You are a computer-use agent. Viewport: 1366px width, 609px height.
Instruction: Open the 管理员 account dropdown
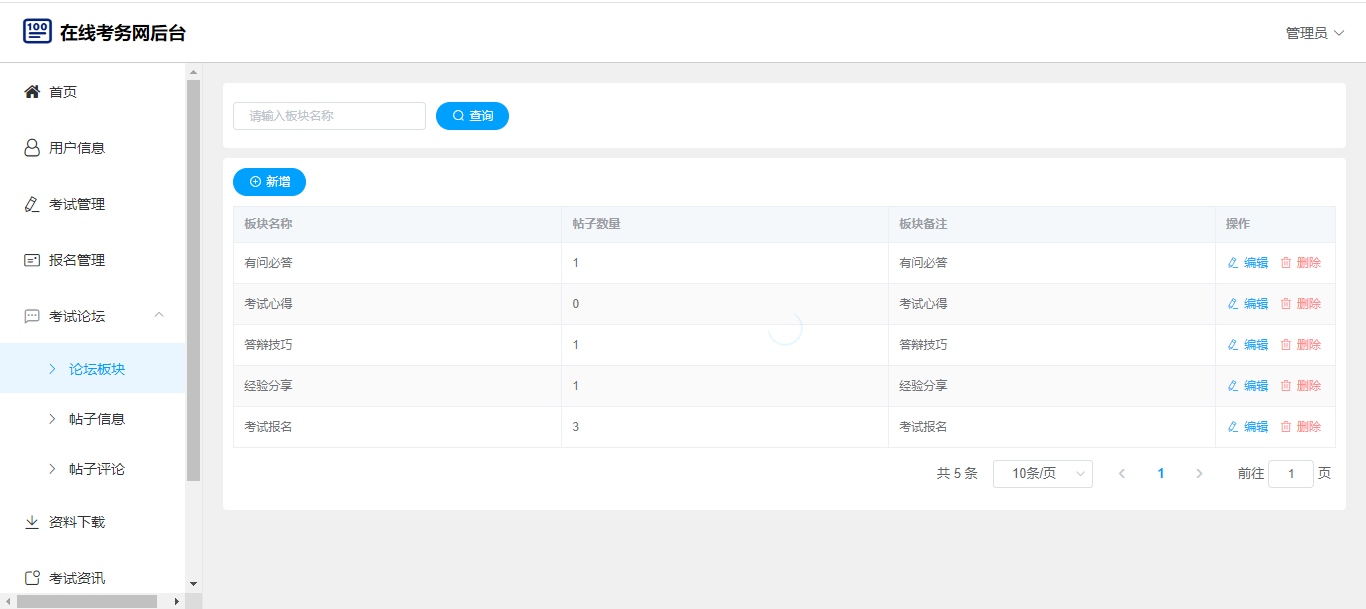point(1315,33)
